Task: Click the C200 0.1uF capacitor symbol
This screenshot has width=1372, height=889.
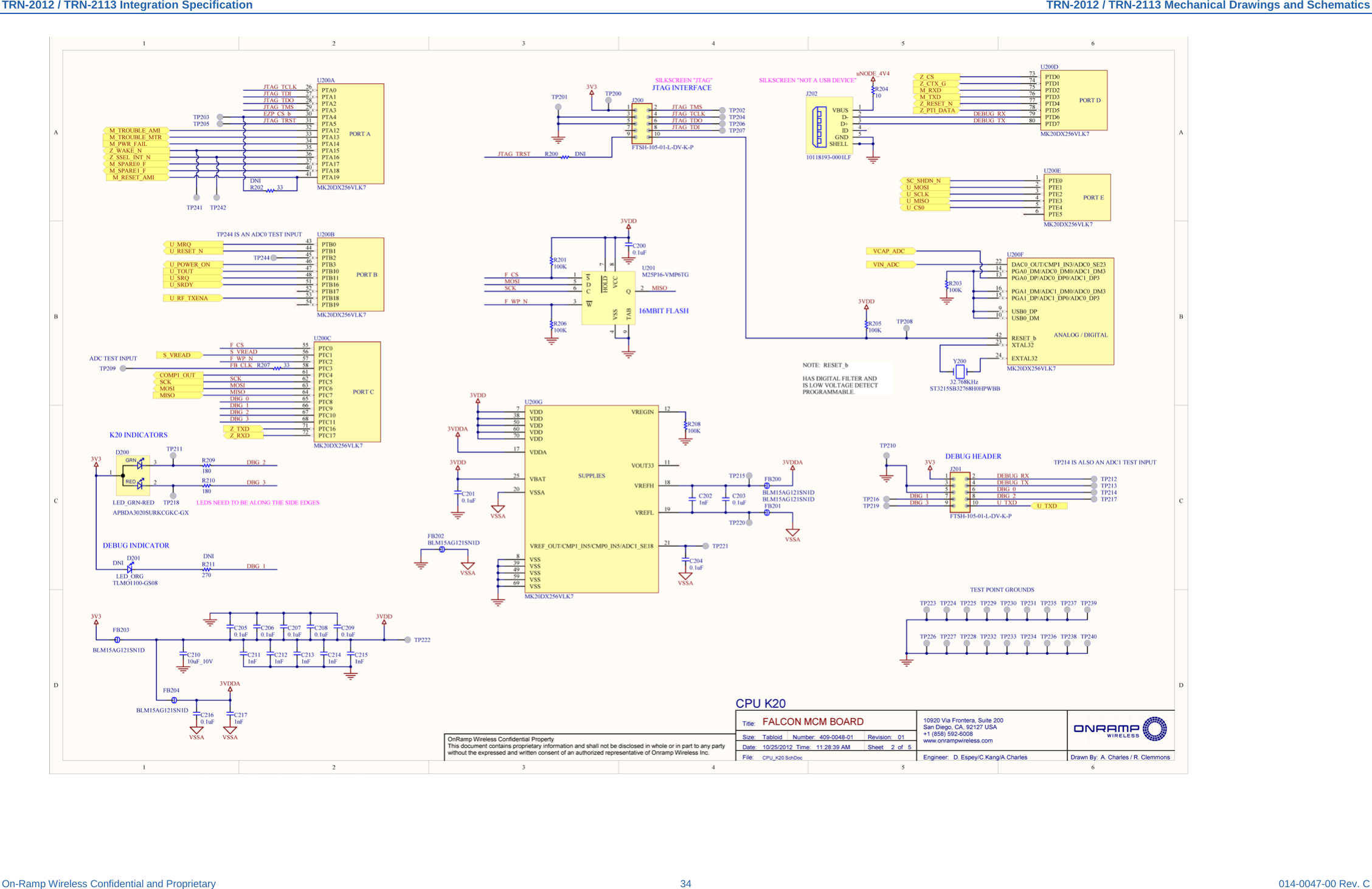Action: pyautogui.click(x=628, y=245)
